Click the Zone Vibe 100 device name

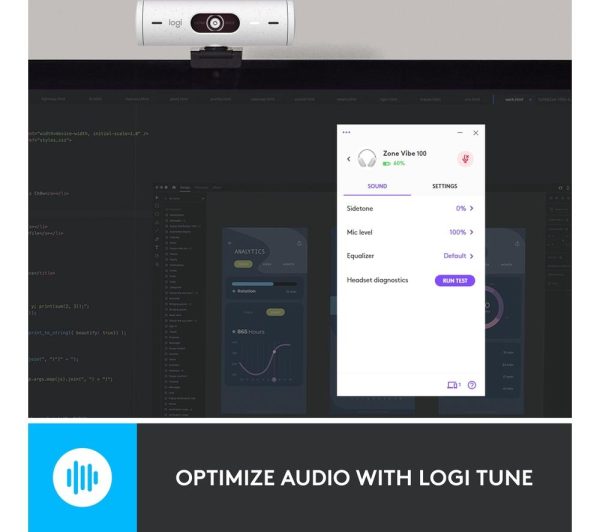click(x=404, y=153)
